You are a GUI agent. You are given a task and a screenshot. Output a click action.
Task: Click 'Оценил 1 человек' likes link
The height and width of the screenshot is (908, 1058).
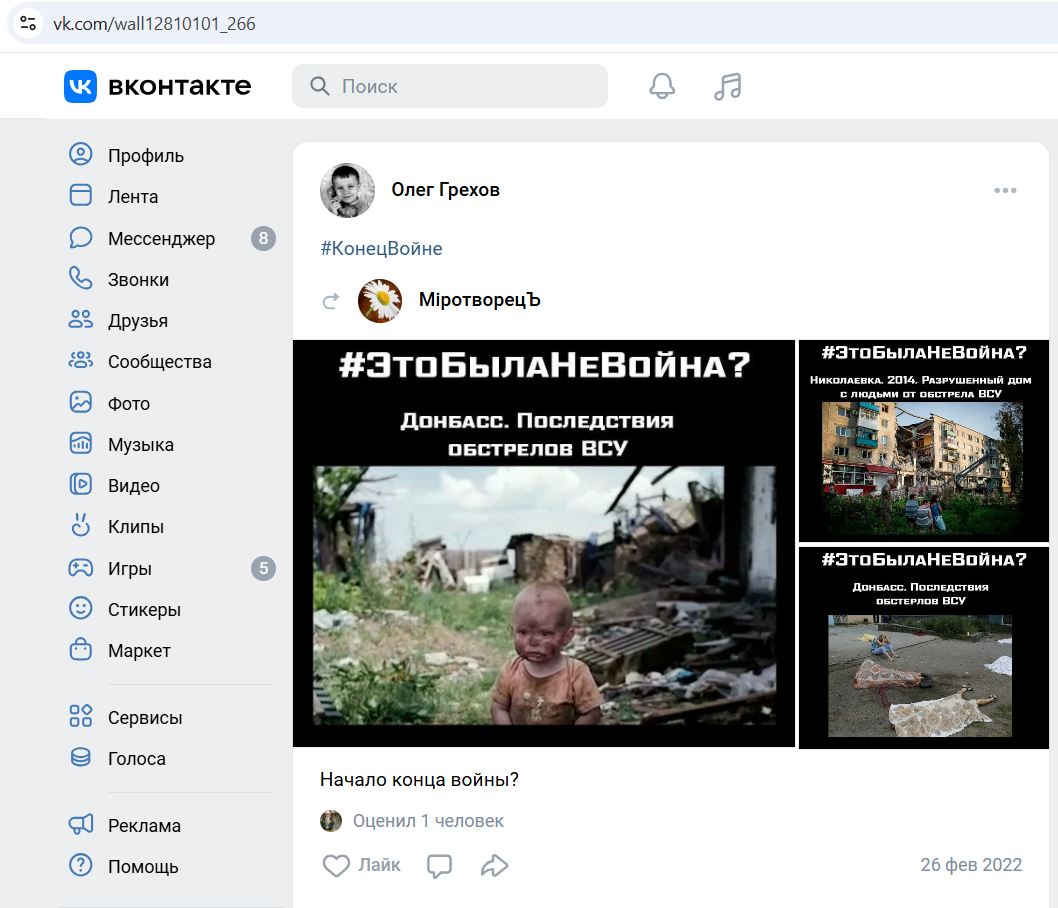click(x=427, y=821)
